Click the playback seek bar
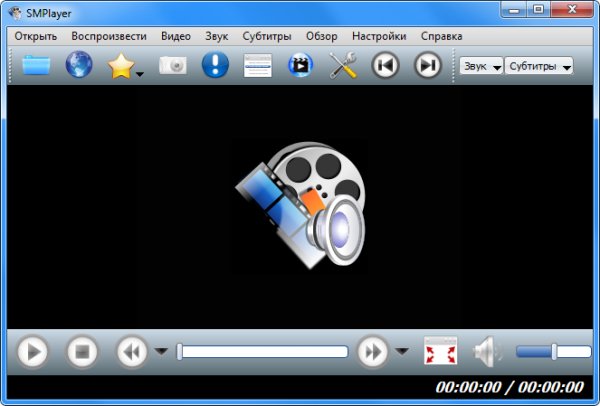The width and height of the screenshot is (600, 406). 262,352
